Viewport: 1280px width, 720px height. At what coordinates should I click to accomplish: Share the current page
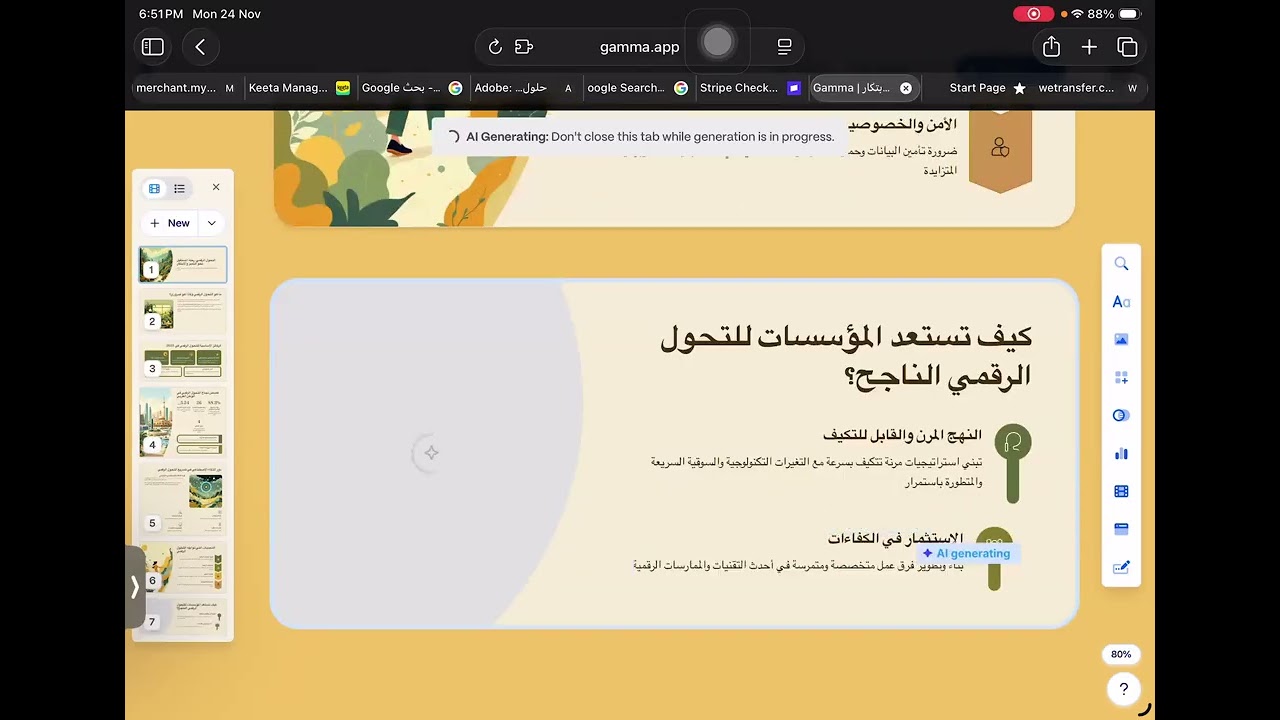click(1051, 47)
